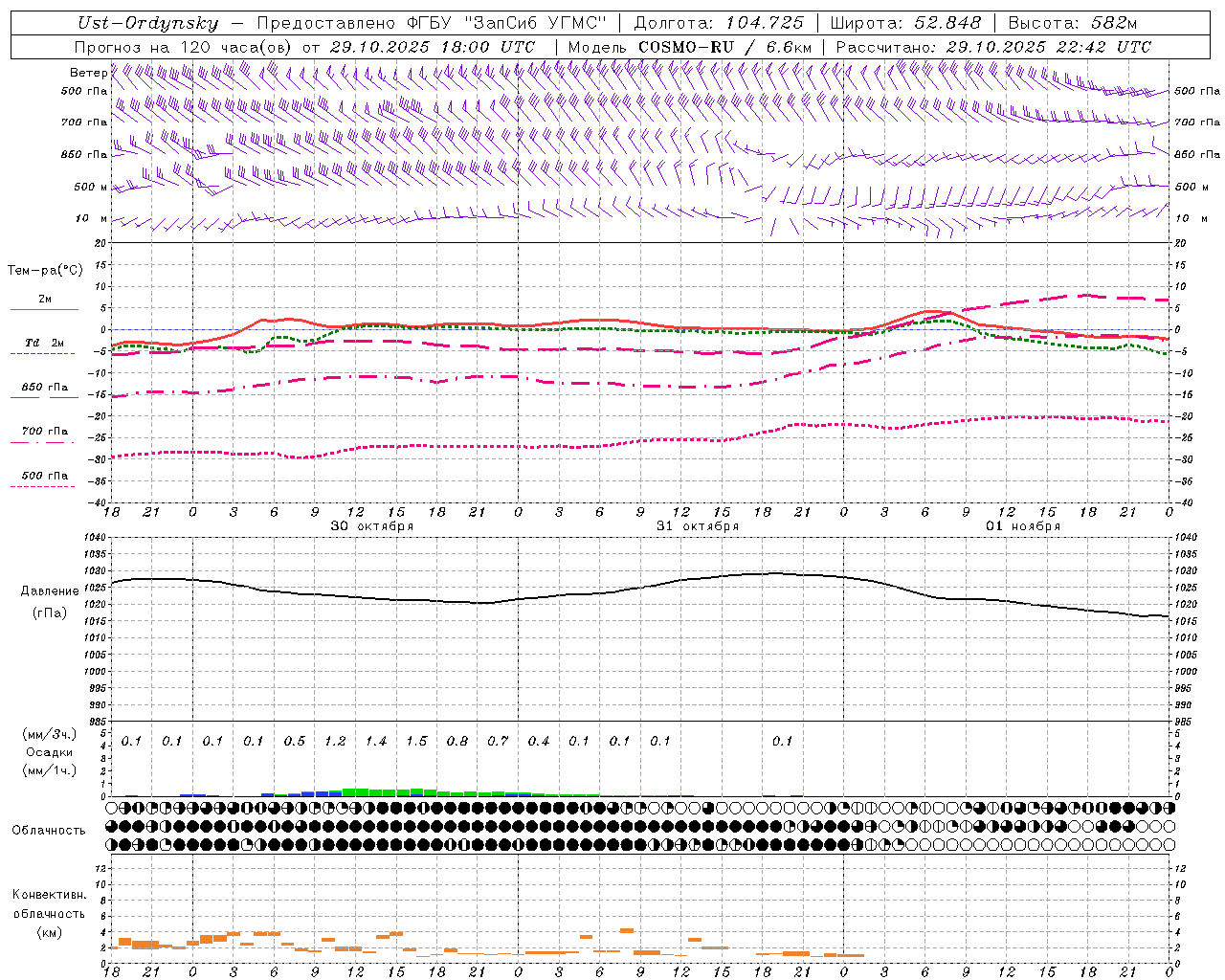The width and height of the screenshot is (1225, 980).
Task: Click the Давление pressure panel label
Action: click(50, 591)
